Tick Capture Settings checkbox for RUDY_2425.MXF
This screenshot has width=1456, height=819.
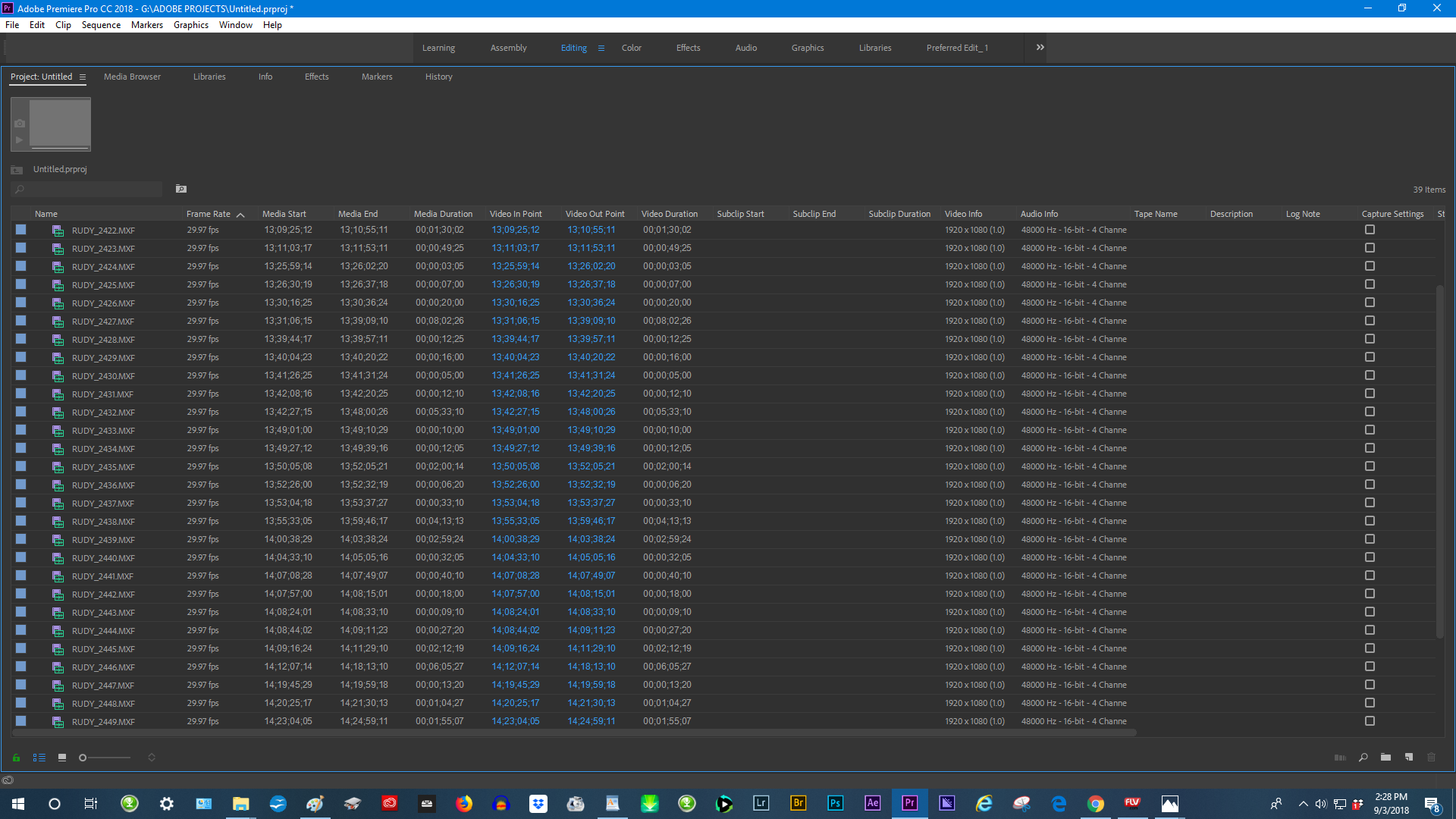[1370, 284]
